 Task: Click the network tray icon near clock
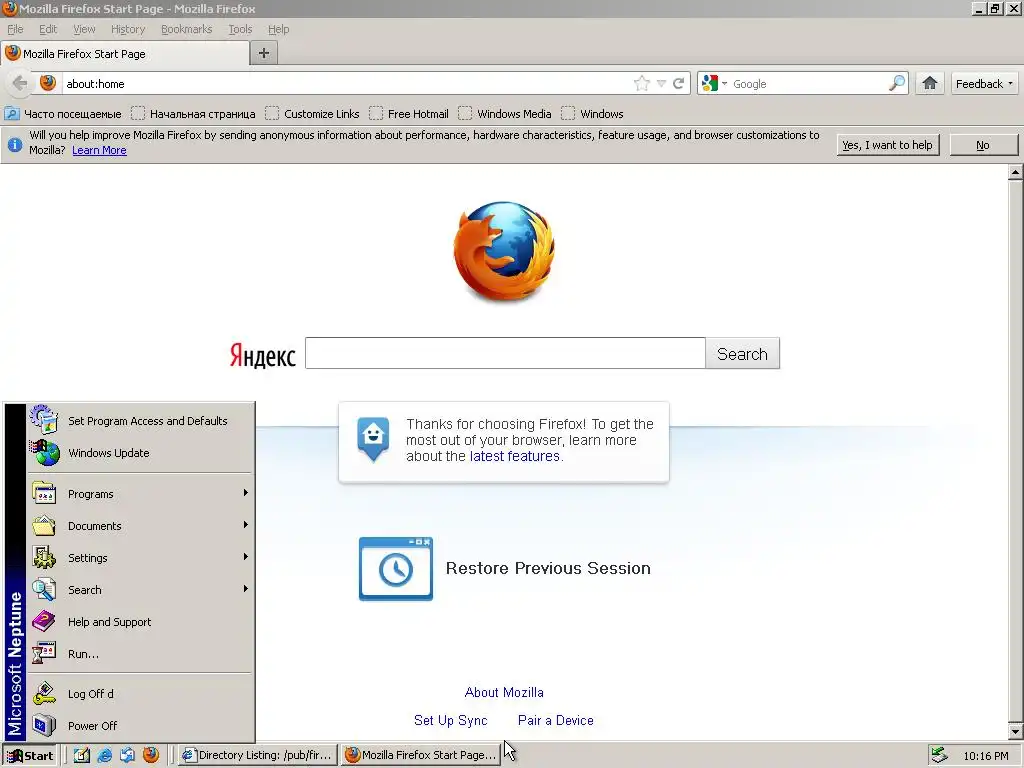[x=940, y=756]
